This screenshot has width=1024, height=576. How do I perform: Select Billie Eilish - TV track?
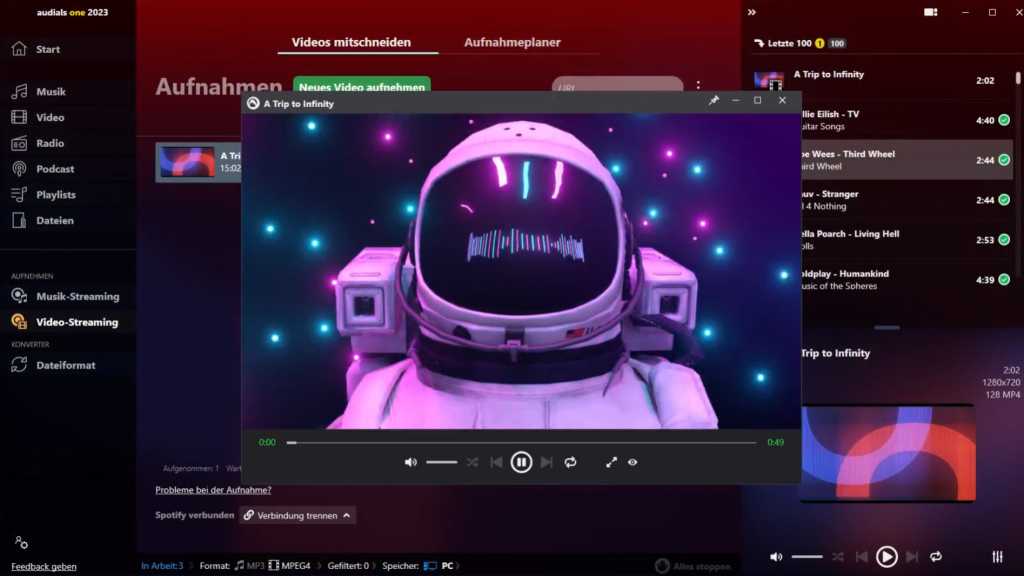(907, 120)
